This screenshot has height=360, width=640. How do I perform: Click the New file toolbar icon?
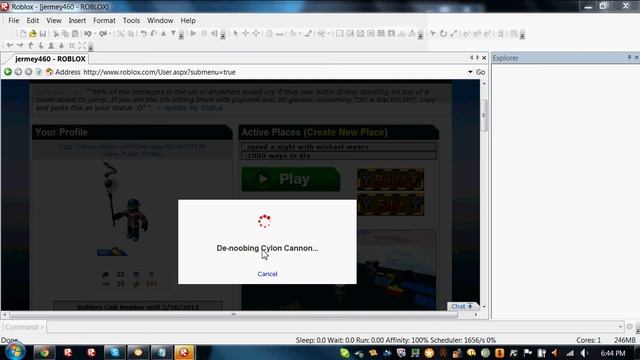(23, 34)
